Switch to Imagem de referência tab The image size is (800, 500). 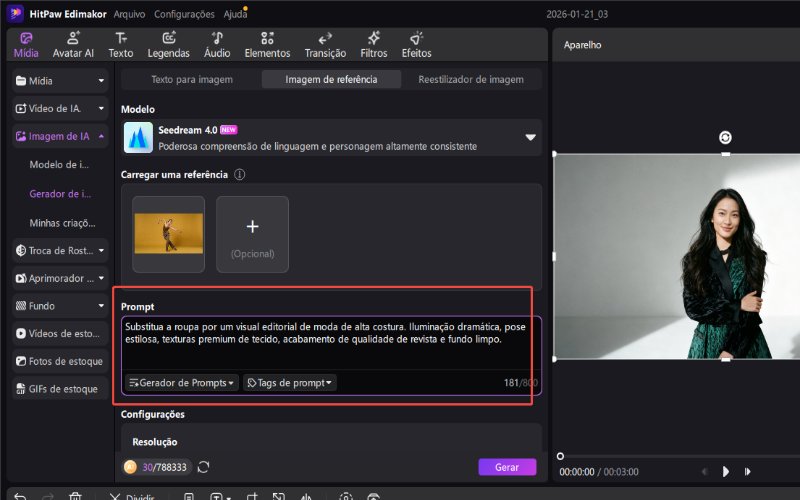[331, 80]
